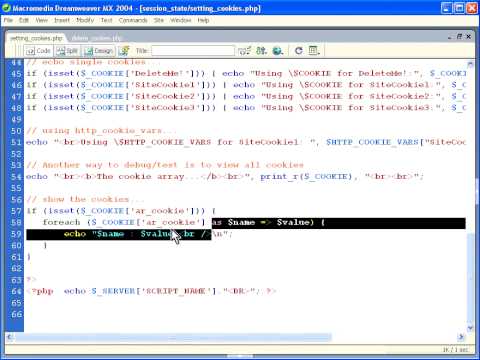Screen dimensions: 480x360
Task: Open the Window menu
Action: 181,20
